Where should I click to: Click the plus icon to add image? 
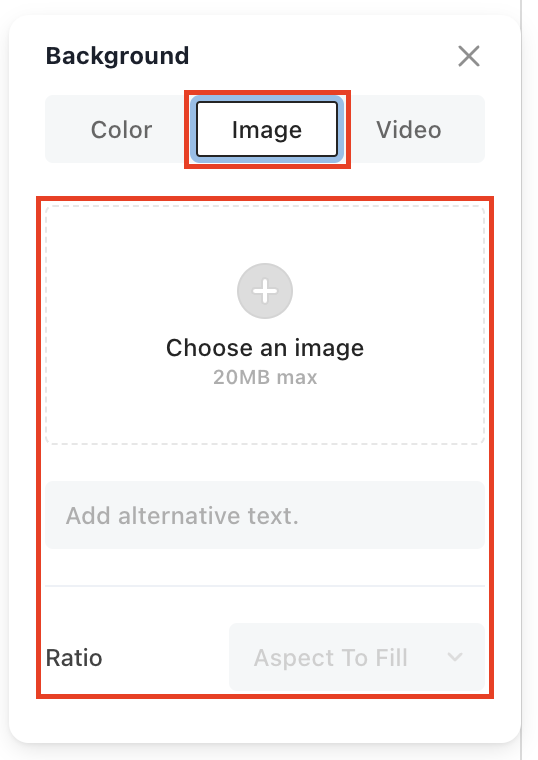(265, 291)
